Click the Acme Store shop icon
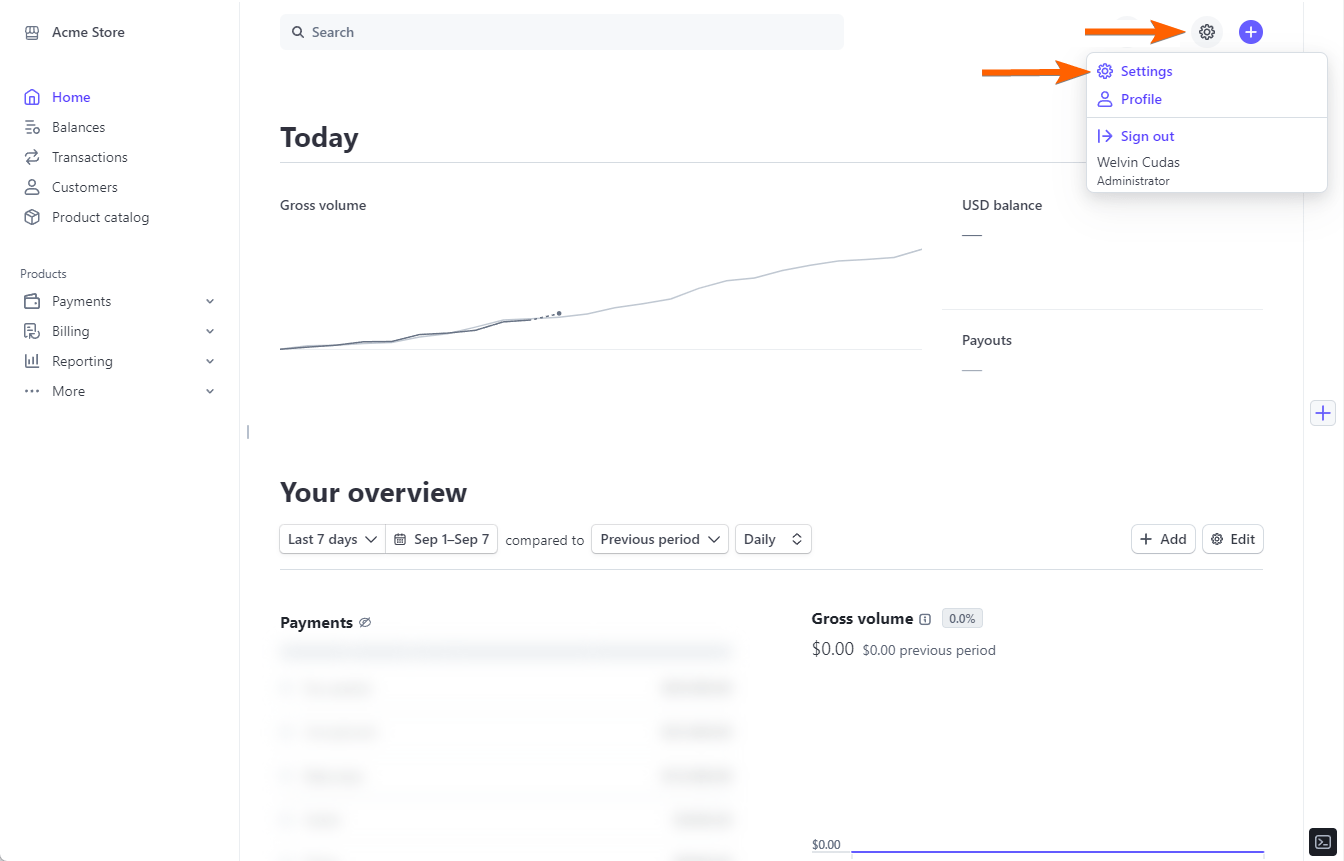This screenshot has width=1344, height=861. click(32, 32)
